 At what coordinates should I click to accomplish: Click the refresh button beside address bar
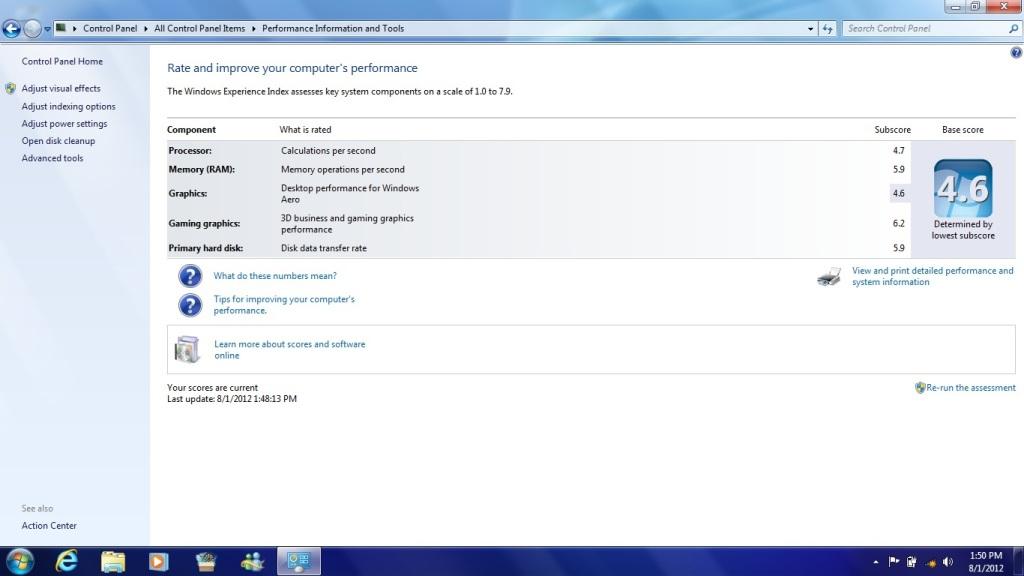coord(828,29)
